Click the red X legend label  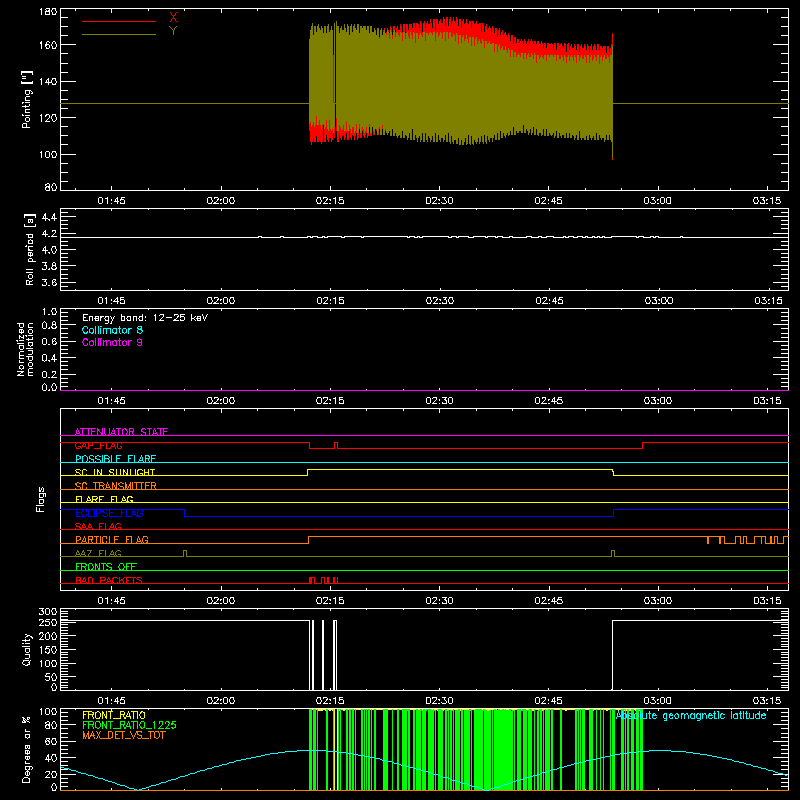pyautogui.click(x=173, y=17)
